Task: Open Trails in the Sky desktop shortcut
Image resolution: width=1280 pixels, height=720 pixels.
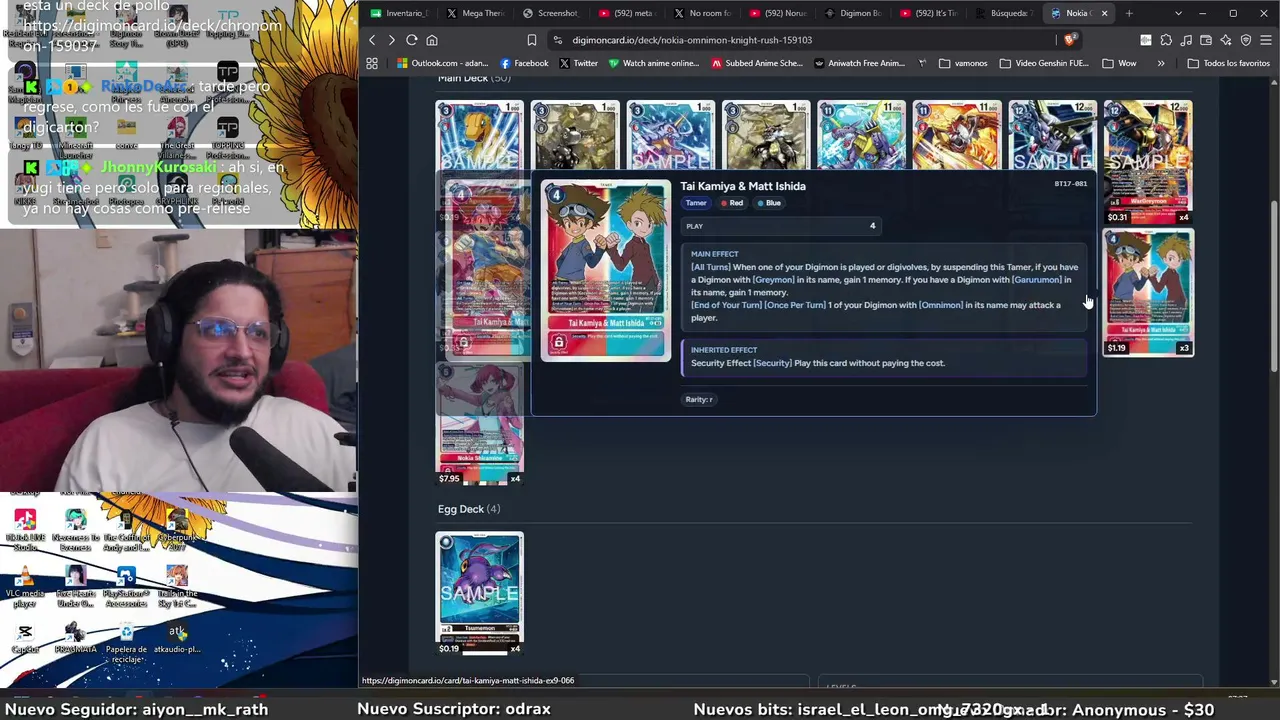Action: click(177, 586)
